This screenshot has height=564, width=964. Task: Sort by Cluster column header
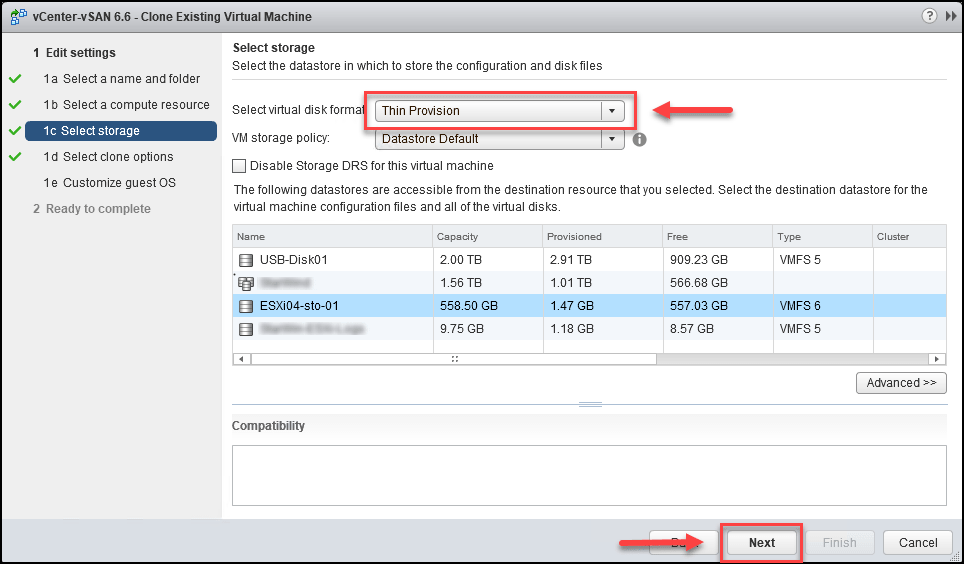click(x=909, y=237)
